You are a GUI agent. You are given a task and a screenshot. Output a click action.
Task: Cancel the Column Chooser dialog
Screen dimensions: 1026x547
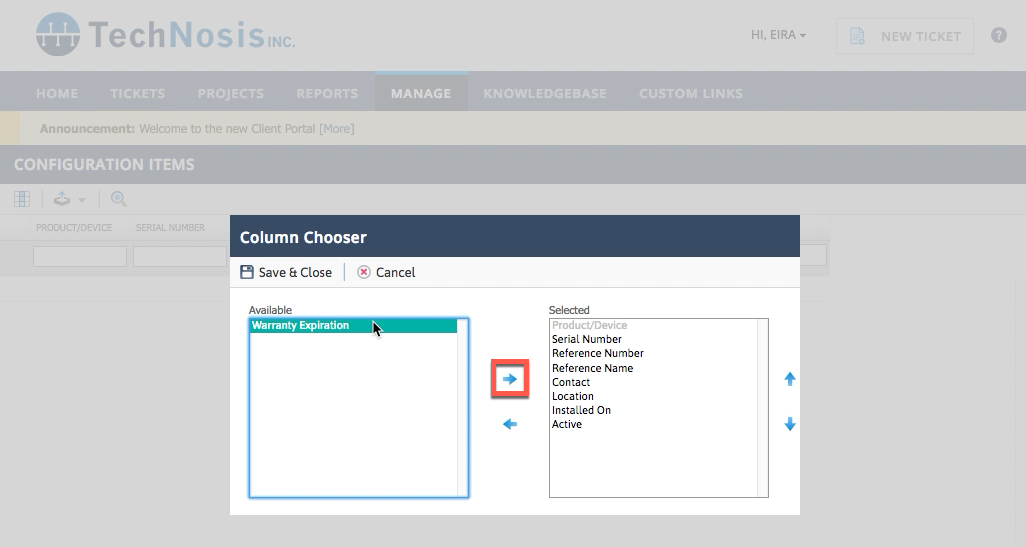tap(386, 272)
